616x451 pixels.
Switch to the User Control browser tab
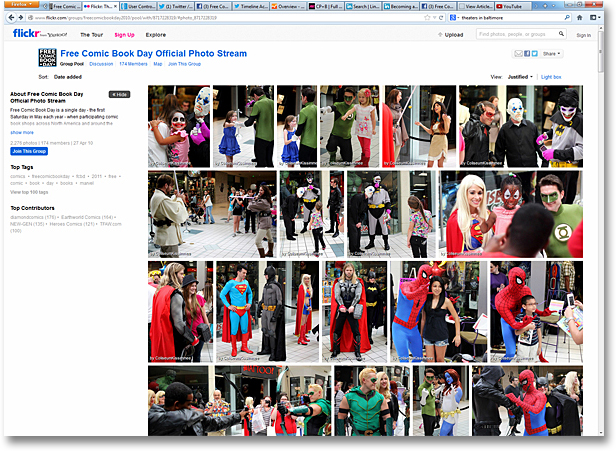pyautogui.click(x=138, y=6)
